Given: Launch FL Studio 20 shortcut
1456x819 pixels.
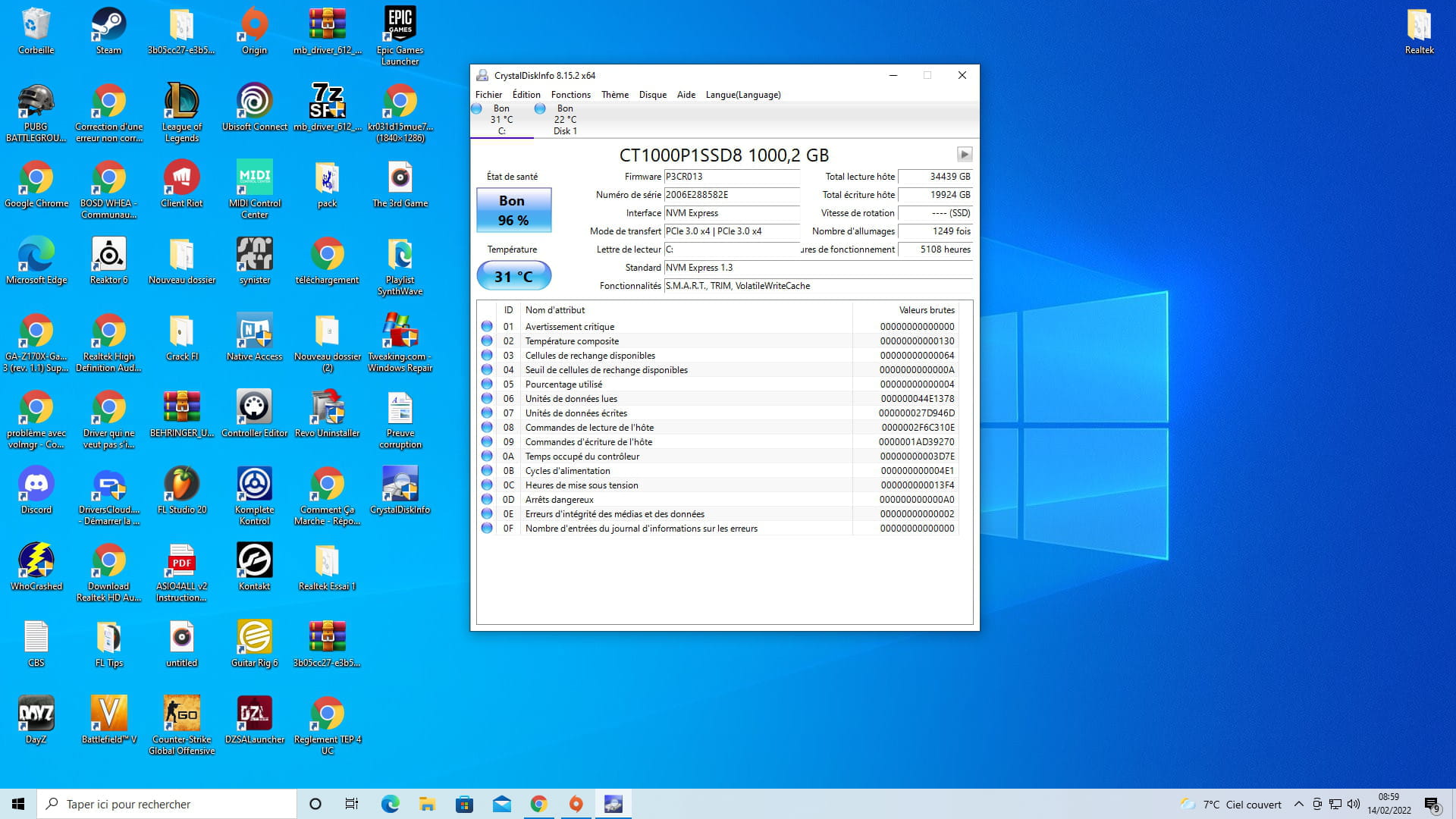Looking at the screenshot, I should [181, 491].
